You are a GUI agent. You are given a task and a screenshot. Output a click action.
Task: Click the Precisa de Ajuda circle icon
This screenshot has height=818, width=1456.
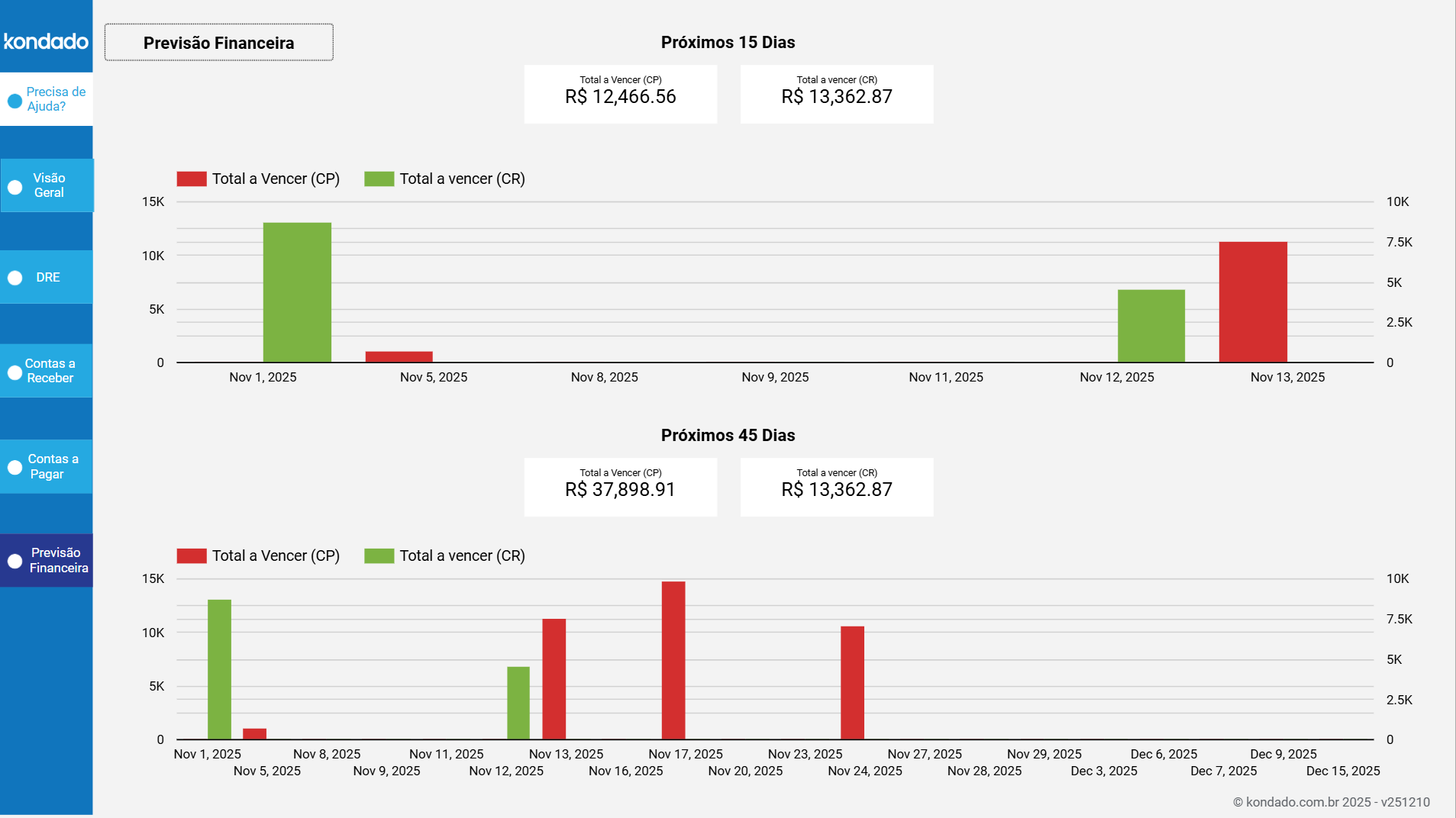click(x=13, y=99)
